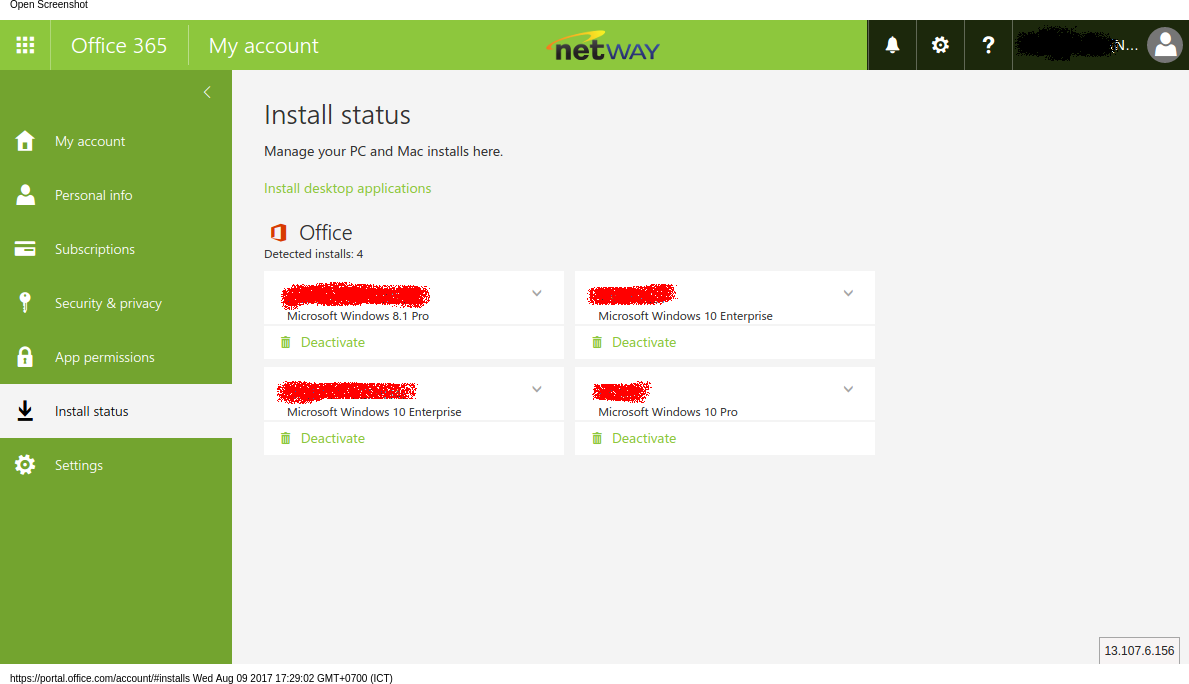Screen dimensions: 1189x684
Task: Go to Personal info page
Action: (93, 195)
